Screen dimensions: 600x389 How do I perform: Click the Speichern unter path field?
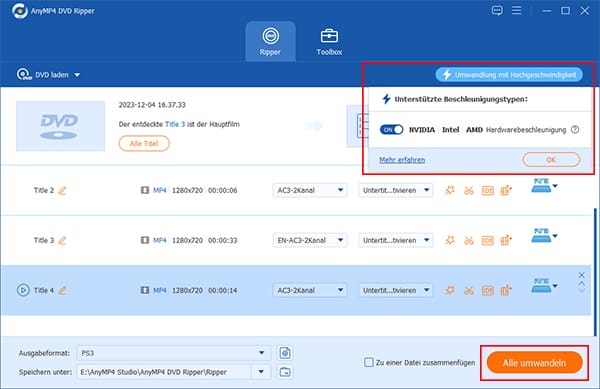pos(165,372)
